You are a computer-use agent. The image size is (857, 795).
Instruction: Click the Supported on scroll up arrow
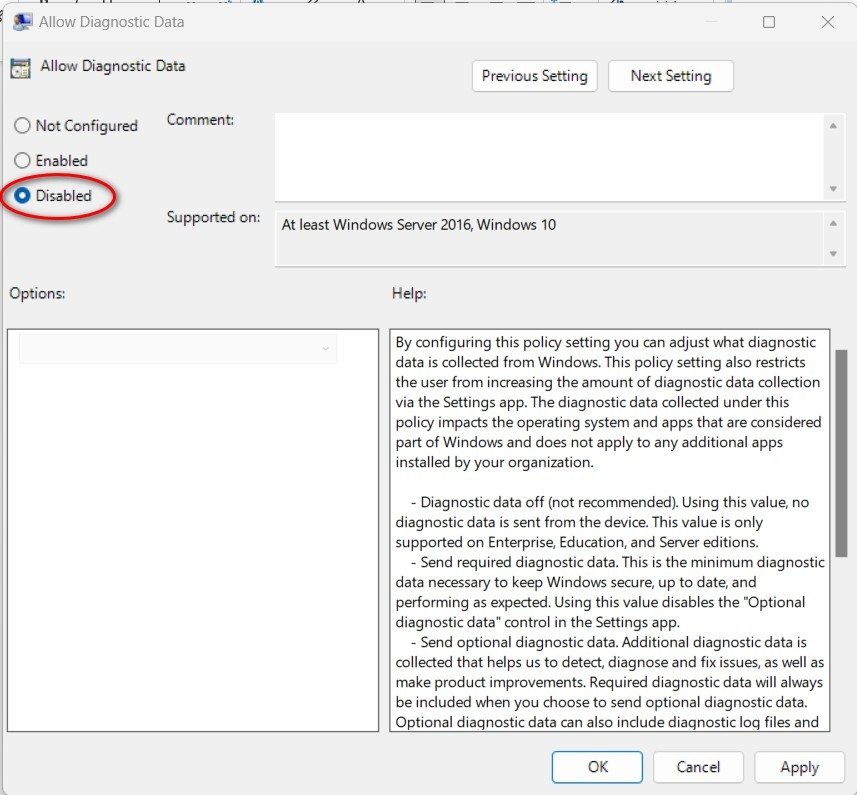coord(832,223)
